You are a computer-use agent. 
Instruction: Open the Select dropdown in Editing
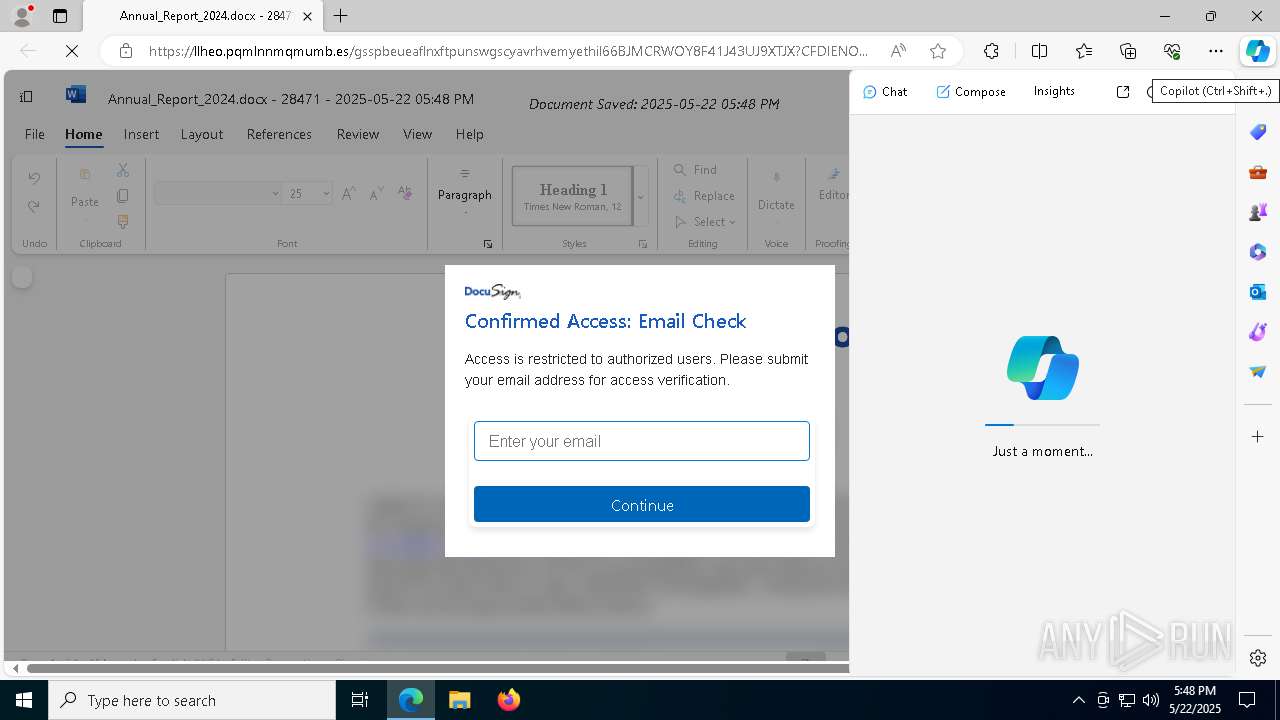click(705, 222)
